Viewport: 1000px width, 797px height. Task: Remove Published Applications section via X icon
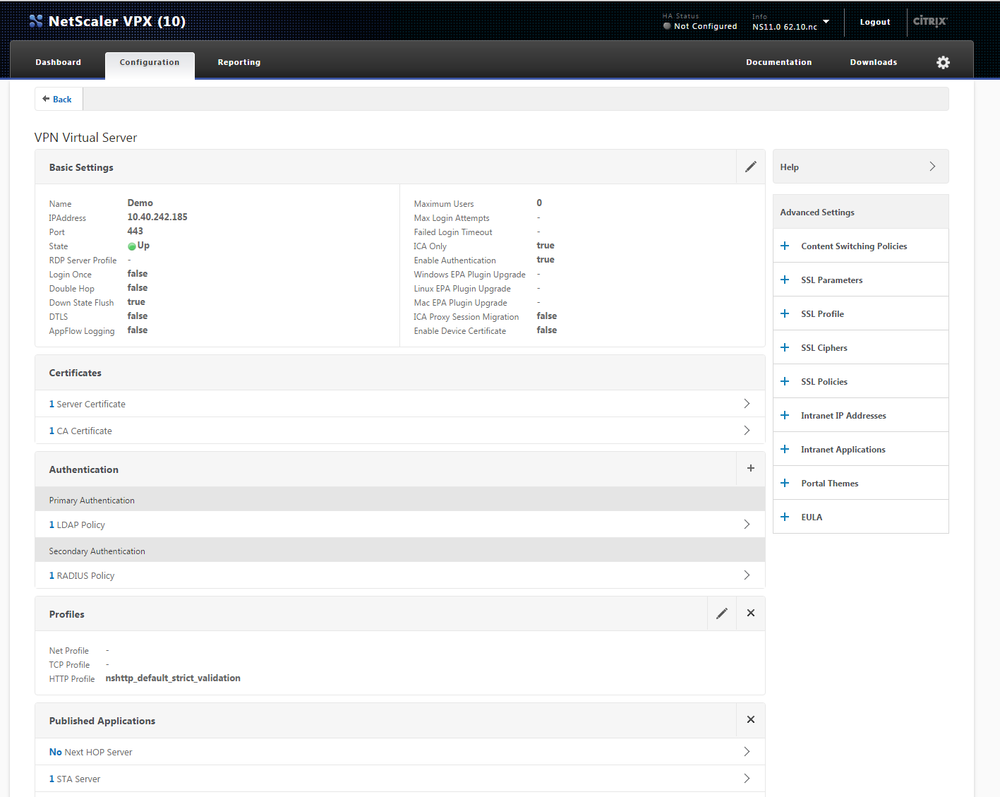pyautogui.click(x=750, y=719)
